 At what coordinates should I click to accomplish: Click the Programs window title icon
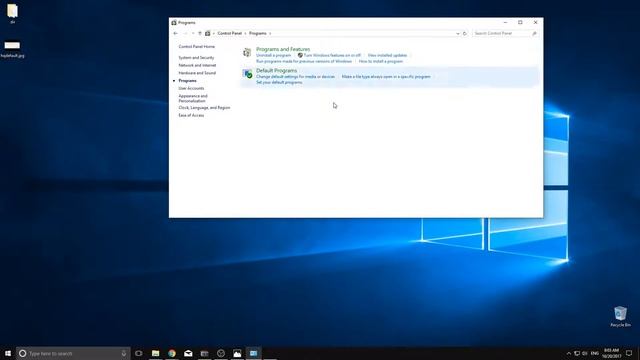point(174,22)
